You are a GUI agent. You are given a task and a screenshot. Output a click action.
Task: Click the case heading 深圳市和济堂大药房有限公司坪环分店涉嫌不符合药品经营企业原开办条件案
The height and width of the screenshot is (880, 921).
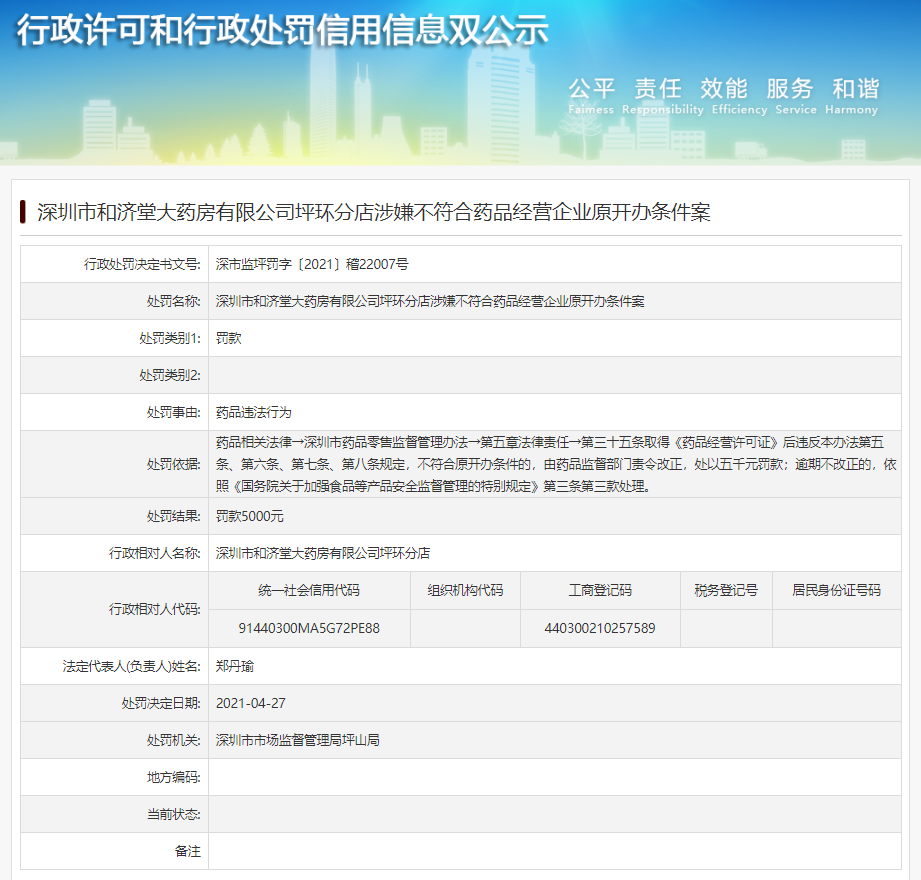click(x=374, y=212)
